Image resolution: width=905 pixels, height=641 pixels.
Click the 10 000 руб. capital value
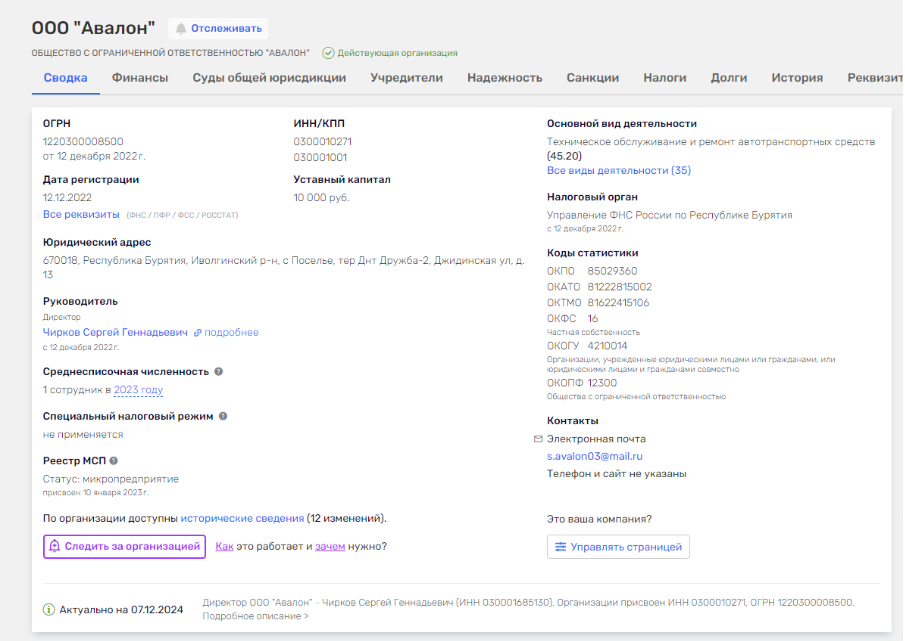coord(321,198)
